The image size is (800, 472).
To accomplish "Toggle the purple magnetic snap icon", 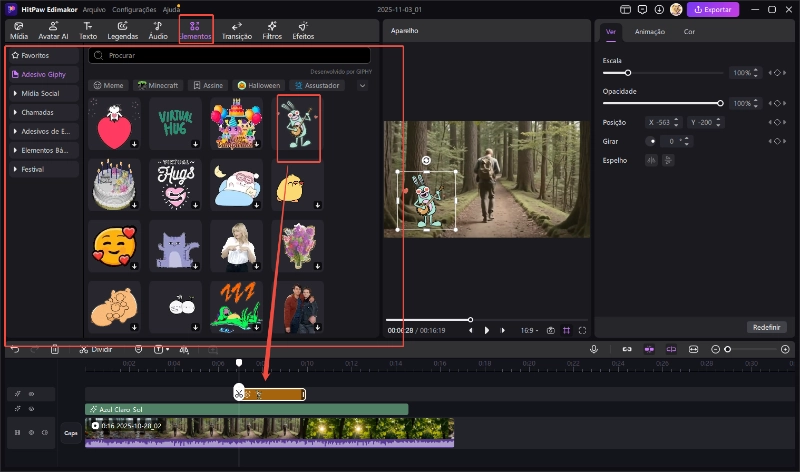I will click(x=649, y=350).
